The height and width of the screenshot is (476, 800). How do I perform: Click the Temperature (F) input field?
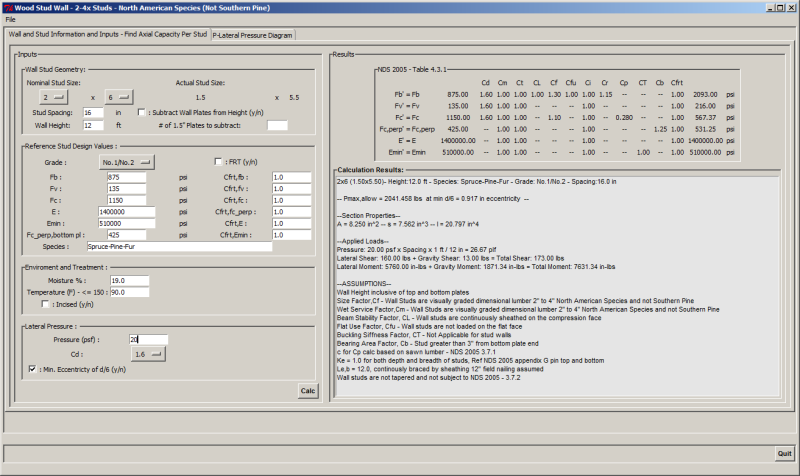[x=130, y=292]
